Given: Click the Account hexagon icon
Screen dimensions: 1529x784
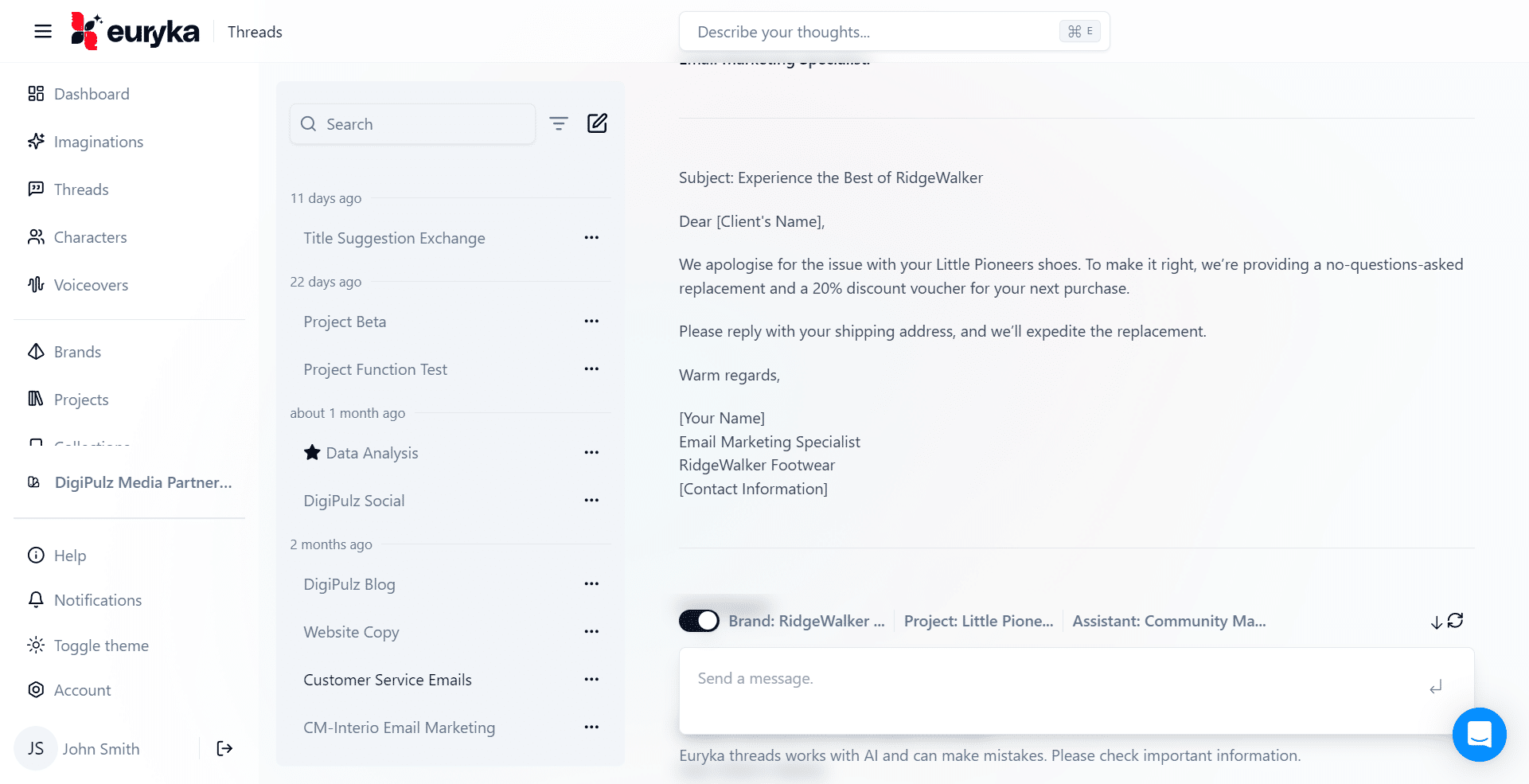Looking at the screenshot, I should pyautogui.click(x=36, y=689).
